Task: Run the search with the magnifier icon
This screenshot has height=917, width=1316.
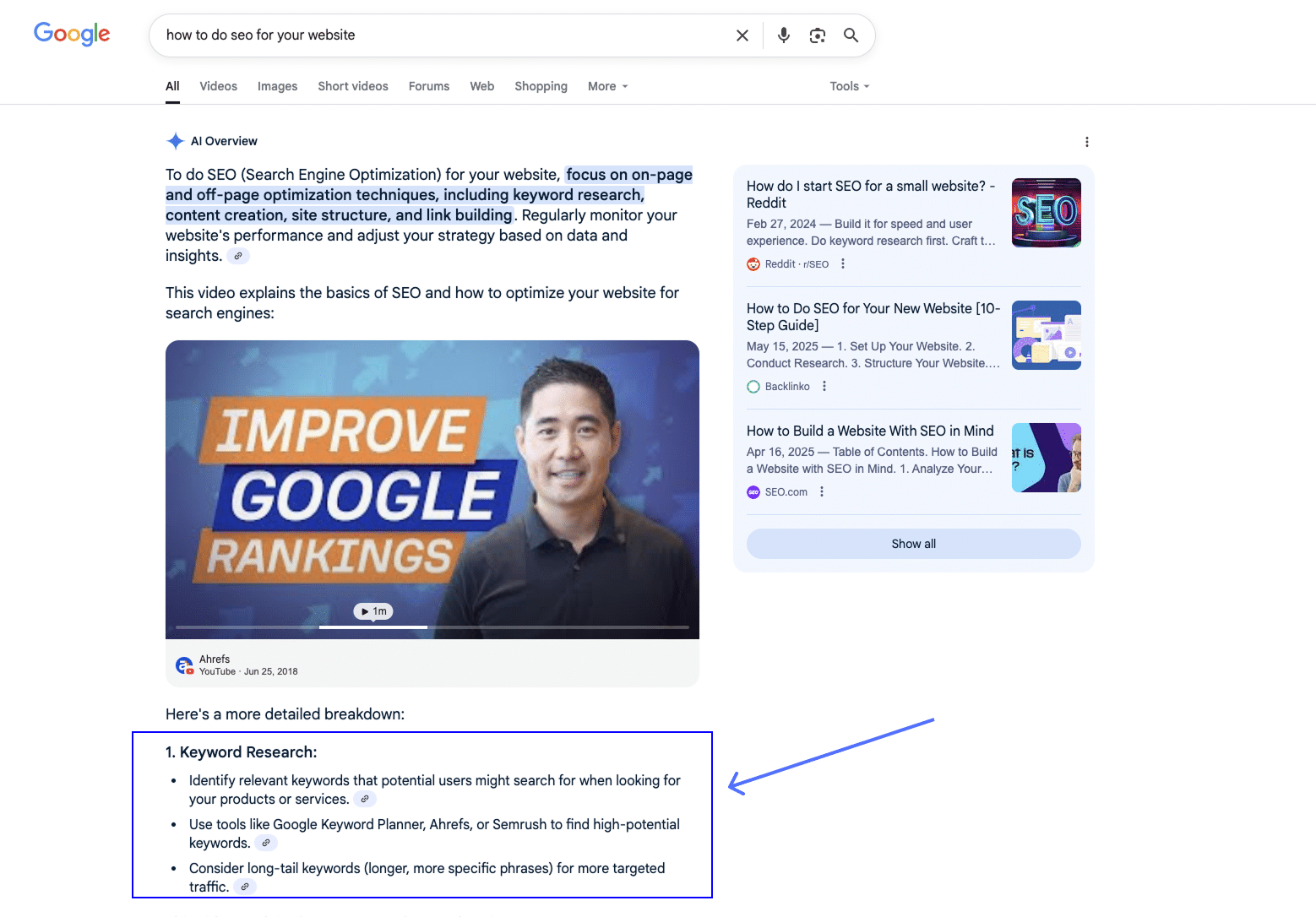Action: point(851,35)
